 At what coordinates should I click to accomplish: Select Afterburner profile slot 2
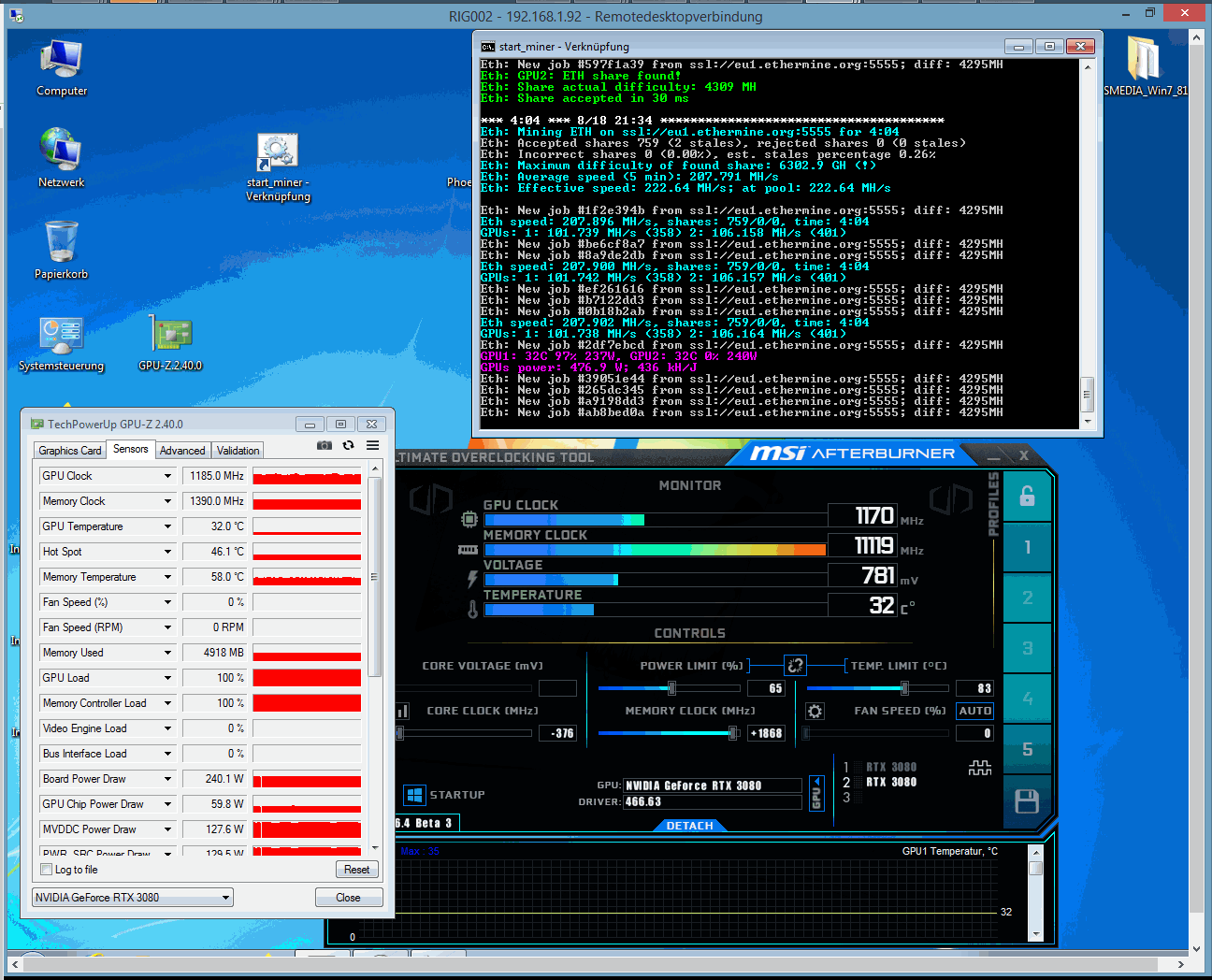pos(1027,598)
